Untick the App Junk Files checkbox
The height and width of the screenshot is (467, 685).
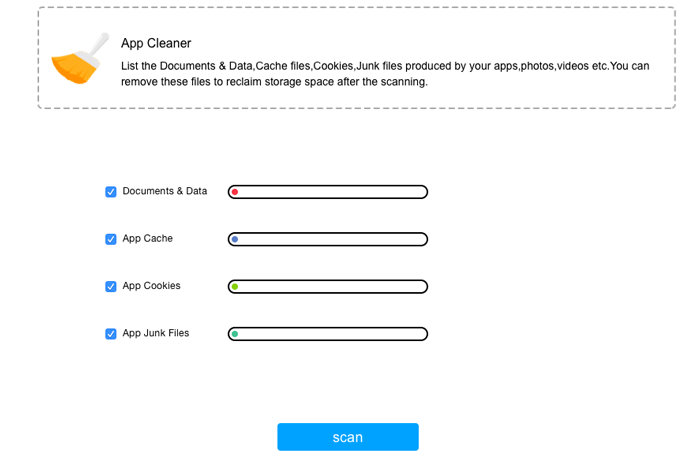point(111,334)
